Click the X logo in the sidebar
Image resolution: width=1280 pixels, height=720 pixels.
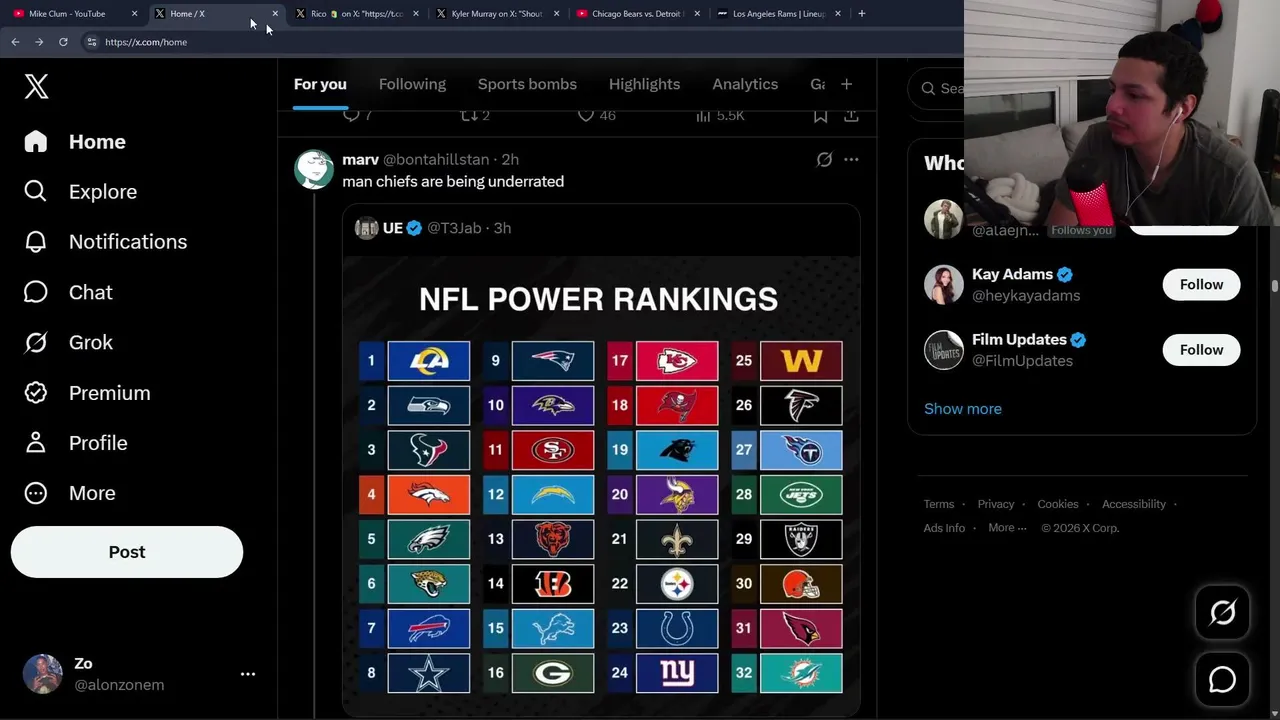(x=36, y=86)
